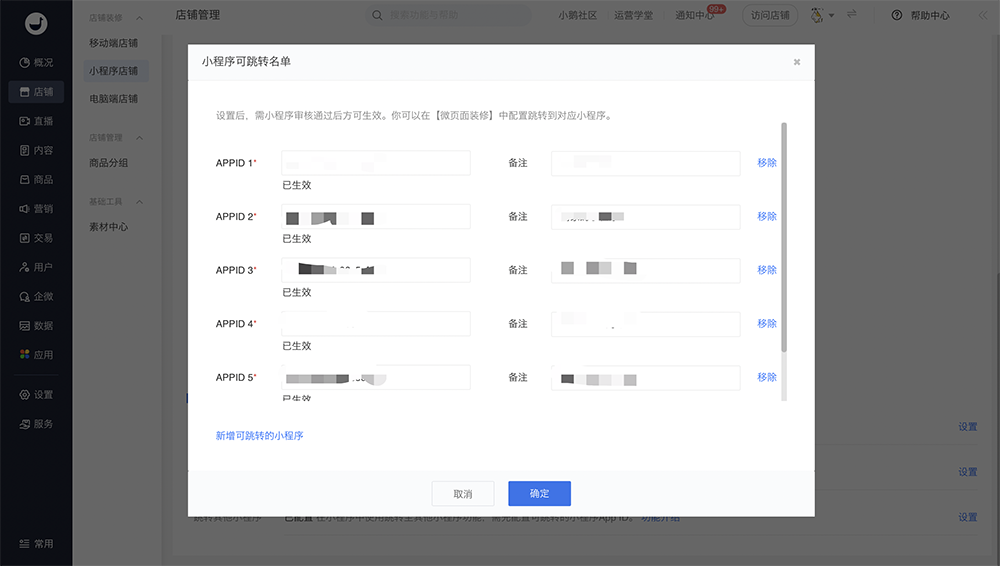Click the 概况 overview icon in sidebar
1000x566 pixels.
(25, 62)
